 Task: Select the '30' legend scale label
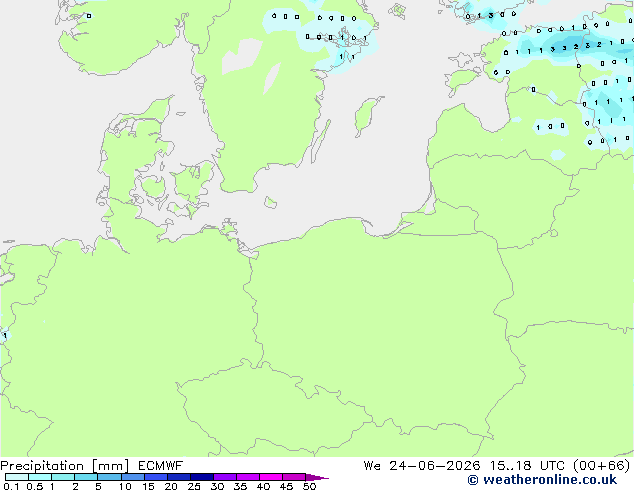(217, 486)
